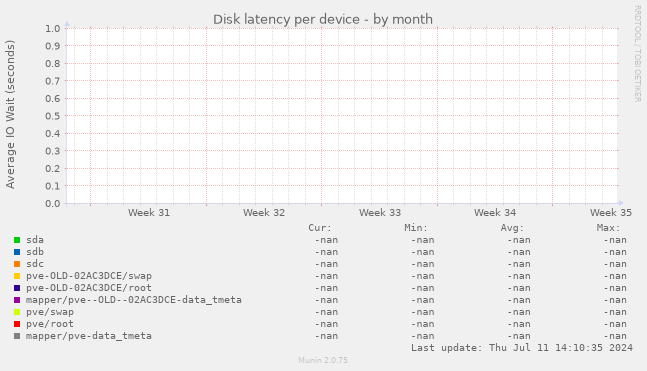Screen dimensions: 647x371
Task: Click the graph title Disk latency per device
Action: coord(323,19)
